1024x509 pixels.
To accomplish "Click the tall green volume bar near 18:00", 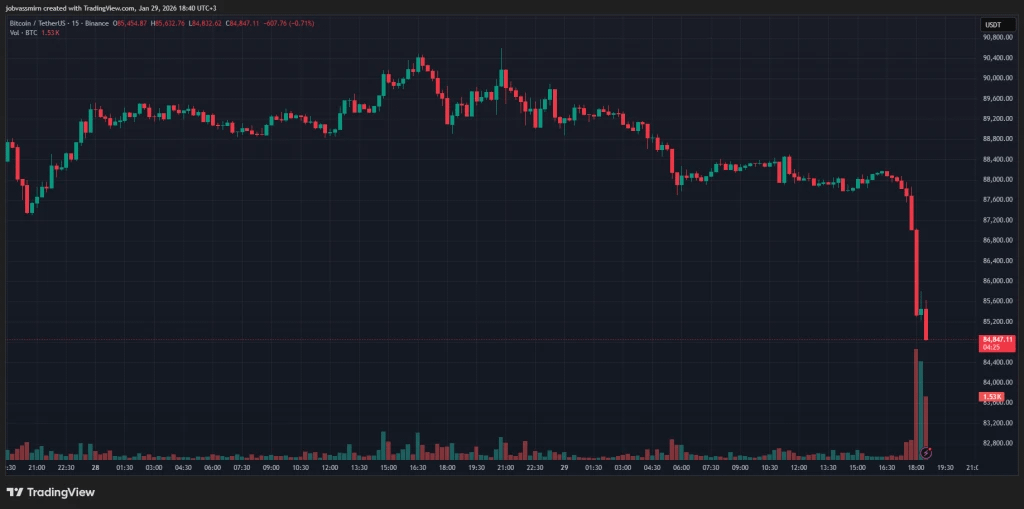I will click(921, 410).
